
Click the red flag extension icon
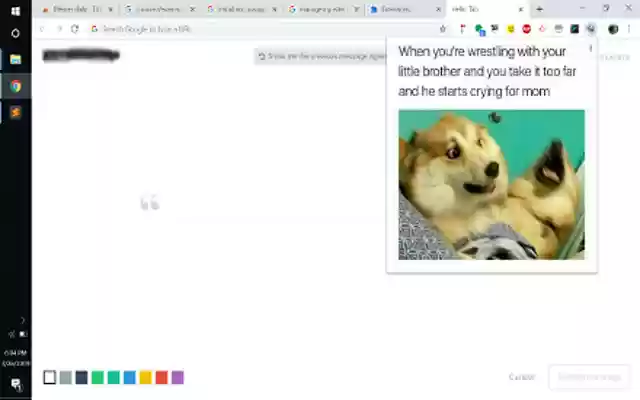[x=462, y=29]
